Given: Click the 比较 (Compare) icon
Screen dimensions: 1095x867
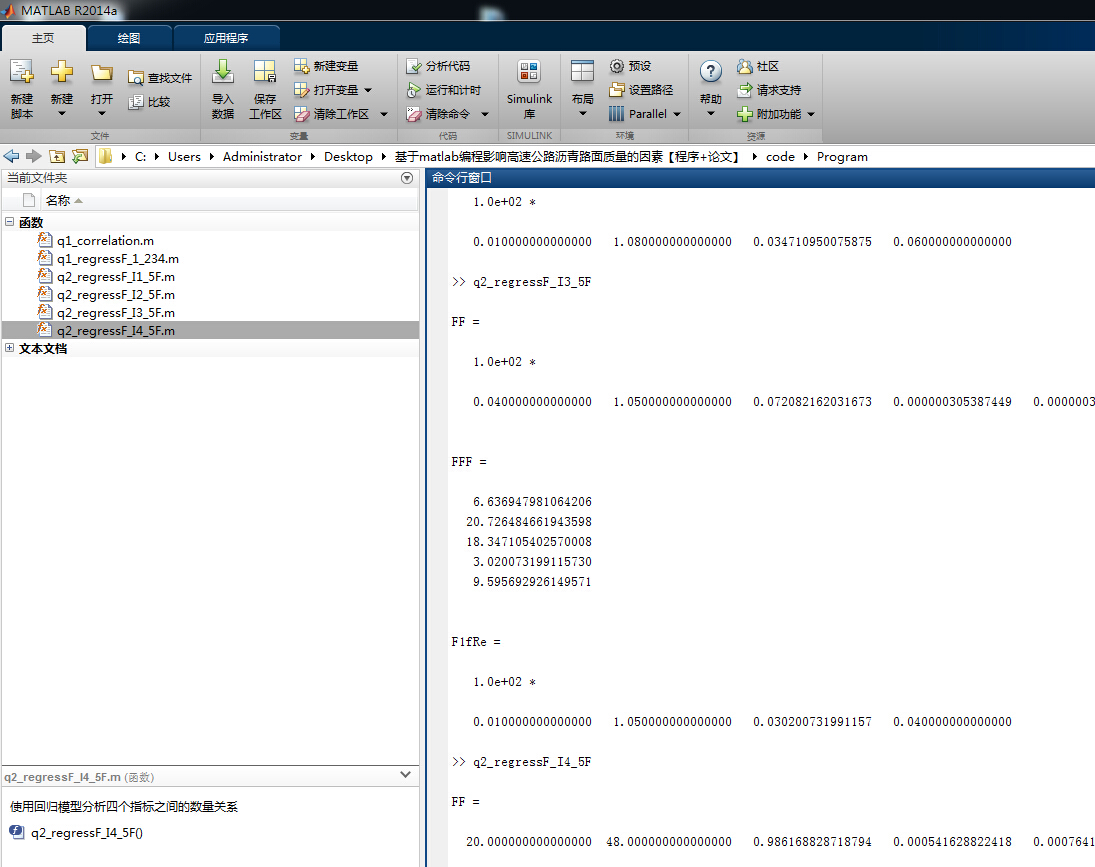Looking at the screenshot, I should click(x=135, y=102).
